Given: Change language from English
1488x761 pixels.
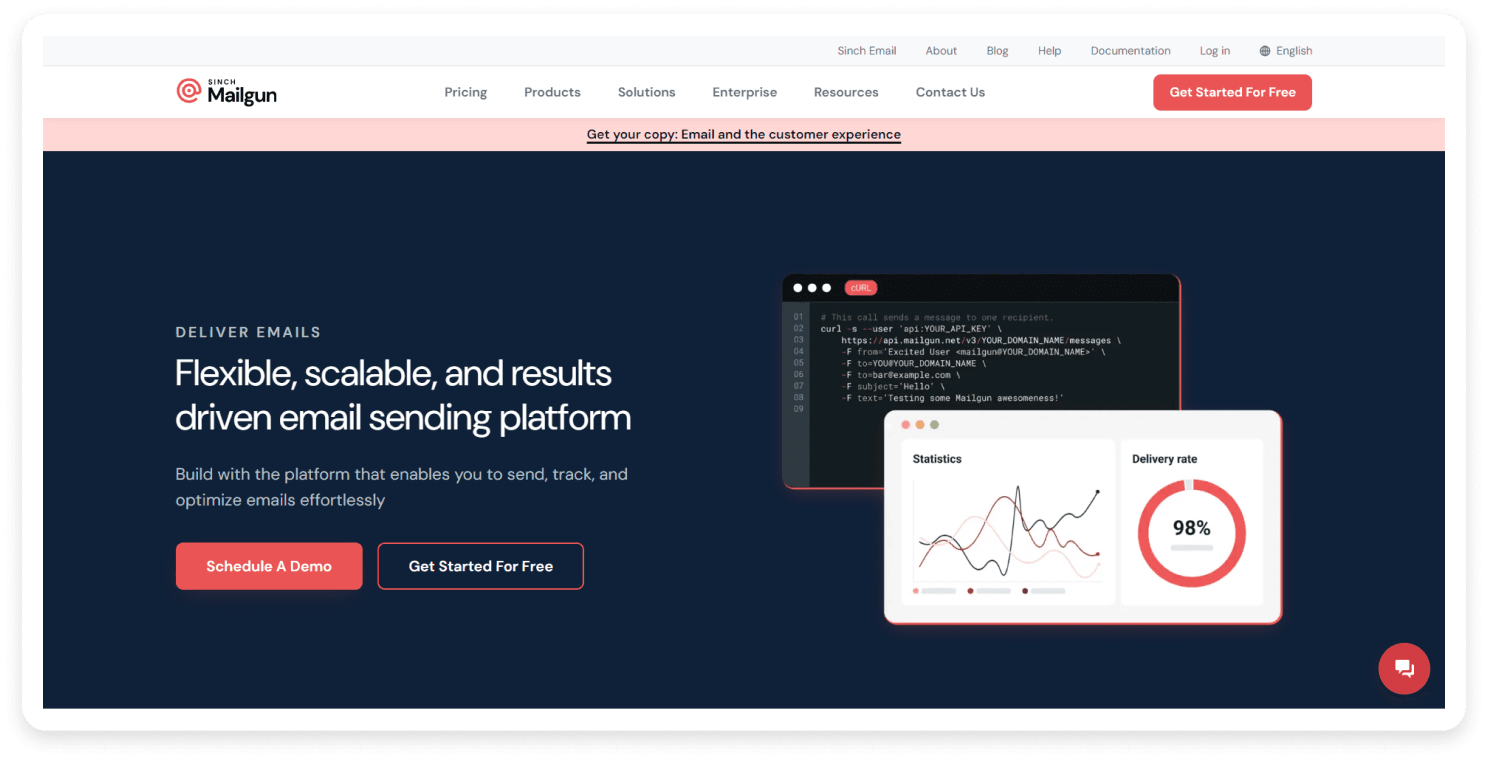Looking at the screenshot, I should pyautogui.click(x=1294, y=51).
